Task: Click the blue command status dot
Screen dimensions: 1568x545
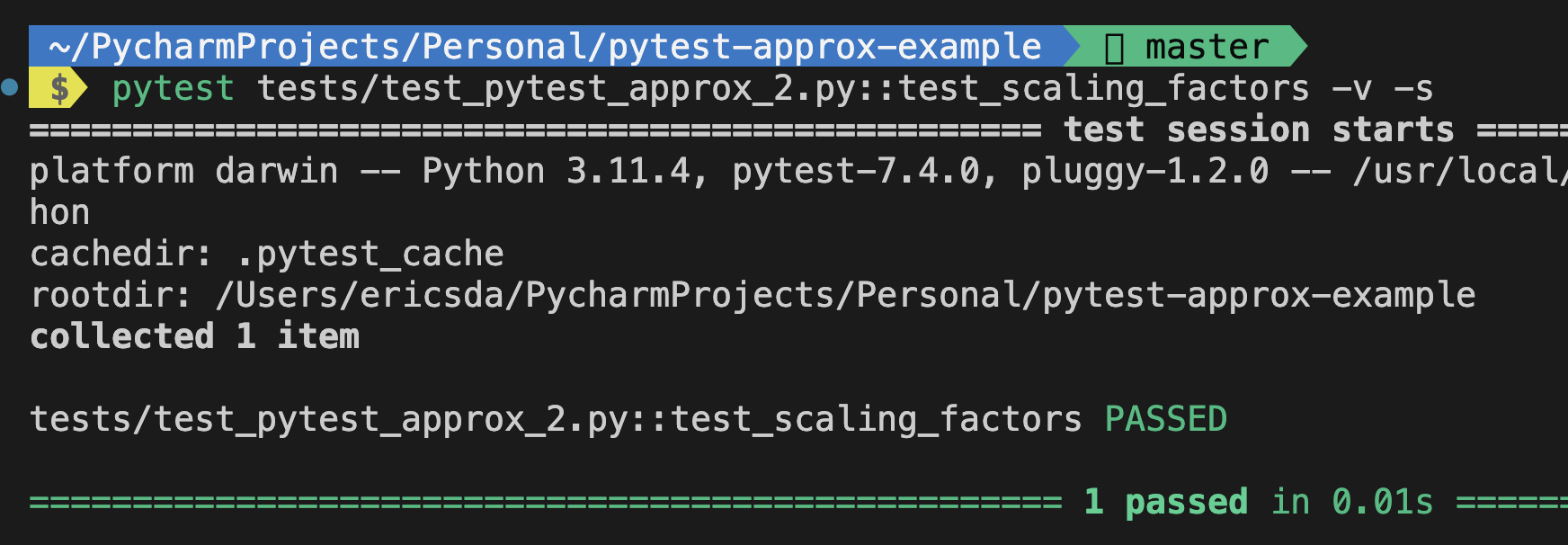Action: [10, 87]
